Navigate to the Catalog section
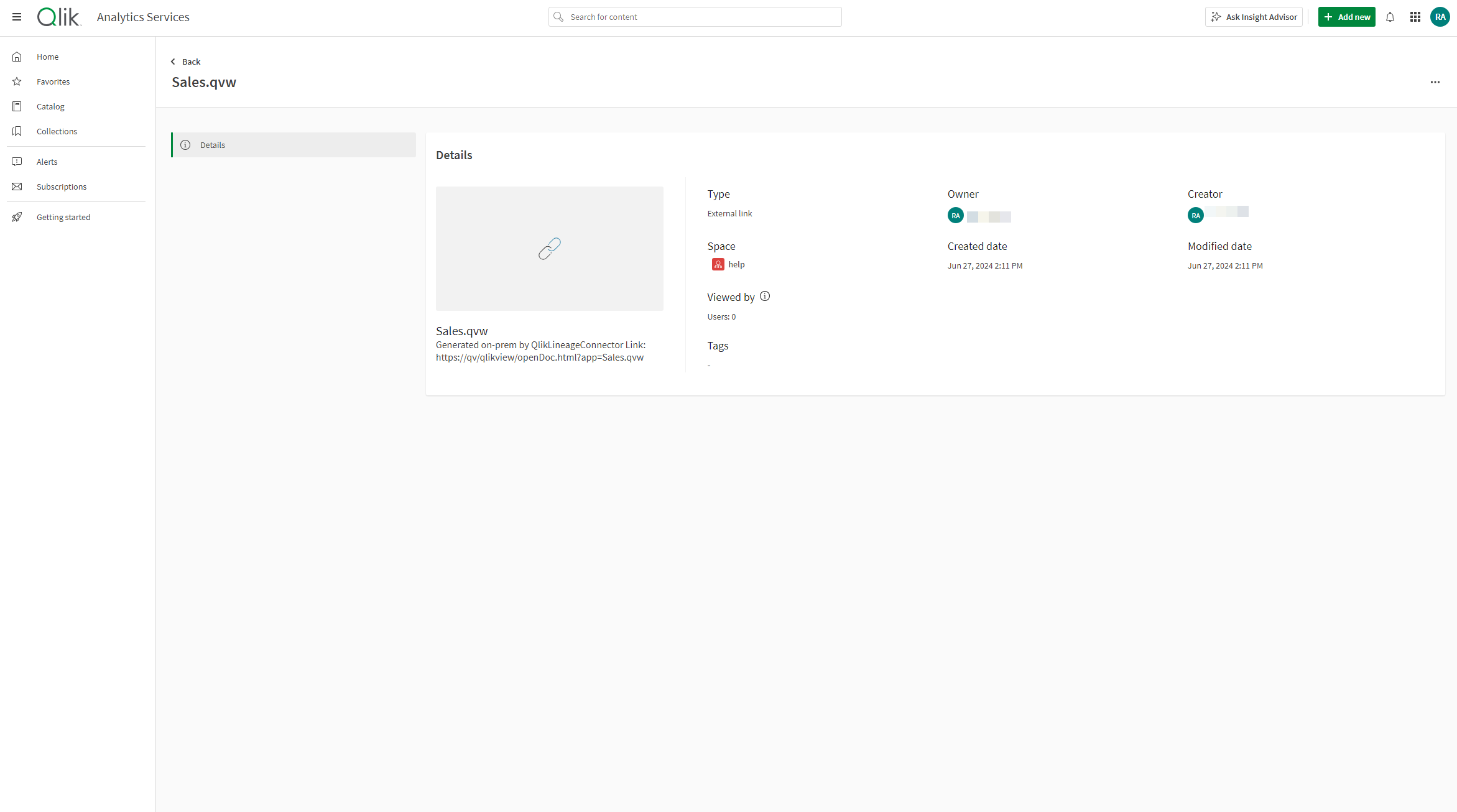Image resolution: width=1457 pixels, height=812 pixels. point(50,106)
